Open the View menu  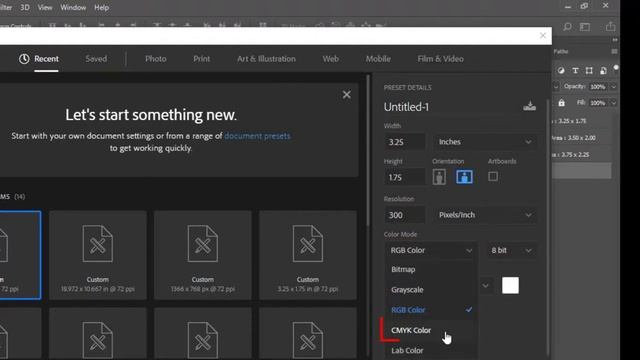click(x=45, y=7)
